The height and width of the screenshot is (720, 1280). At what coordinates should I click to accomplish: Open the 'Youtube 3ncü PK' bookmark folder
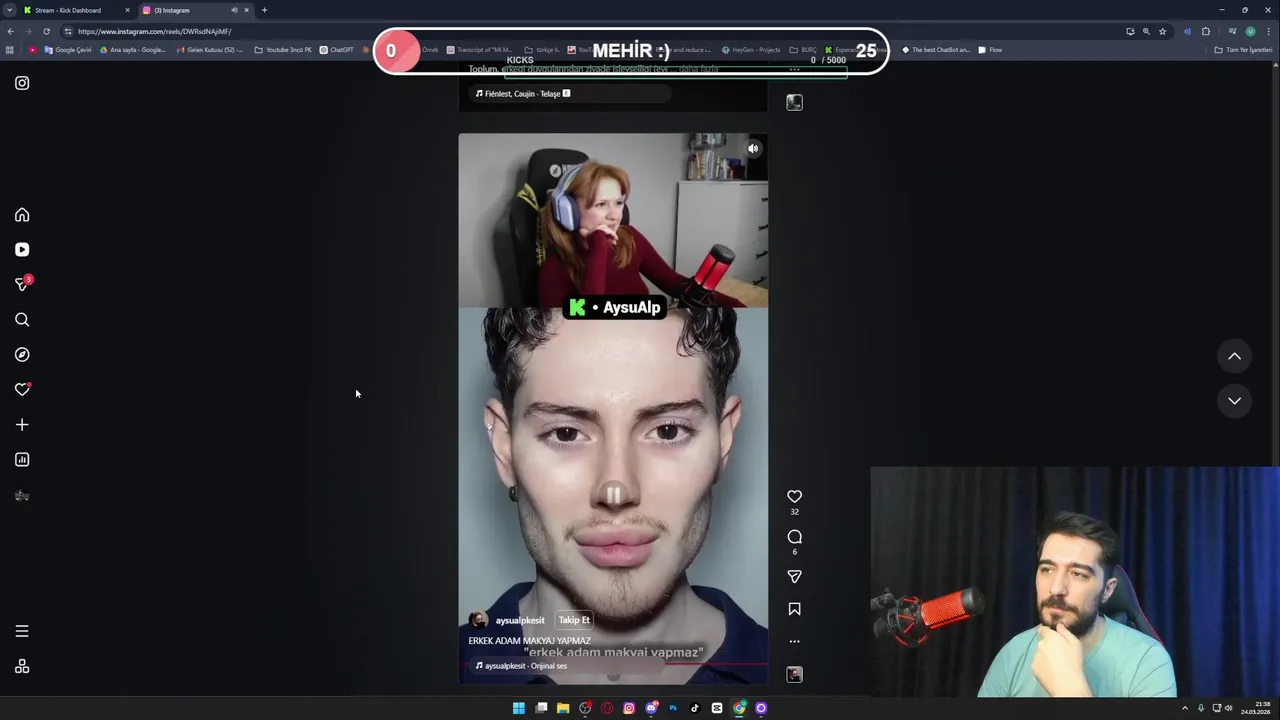pyautogui.click(x=283, y=50)
